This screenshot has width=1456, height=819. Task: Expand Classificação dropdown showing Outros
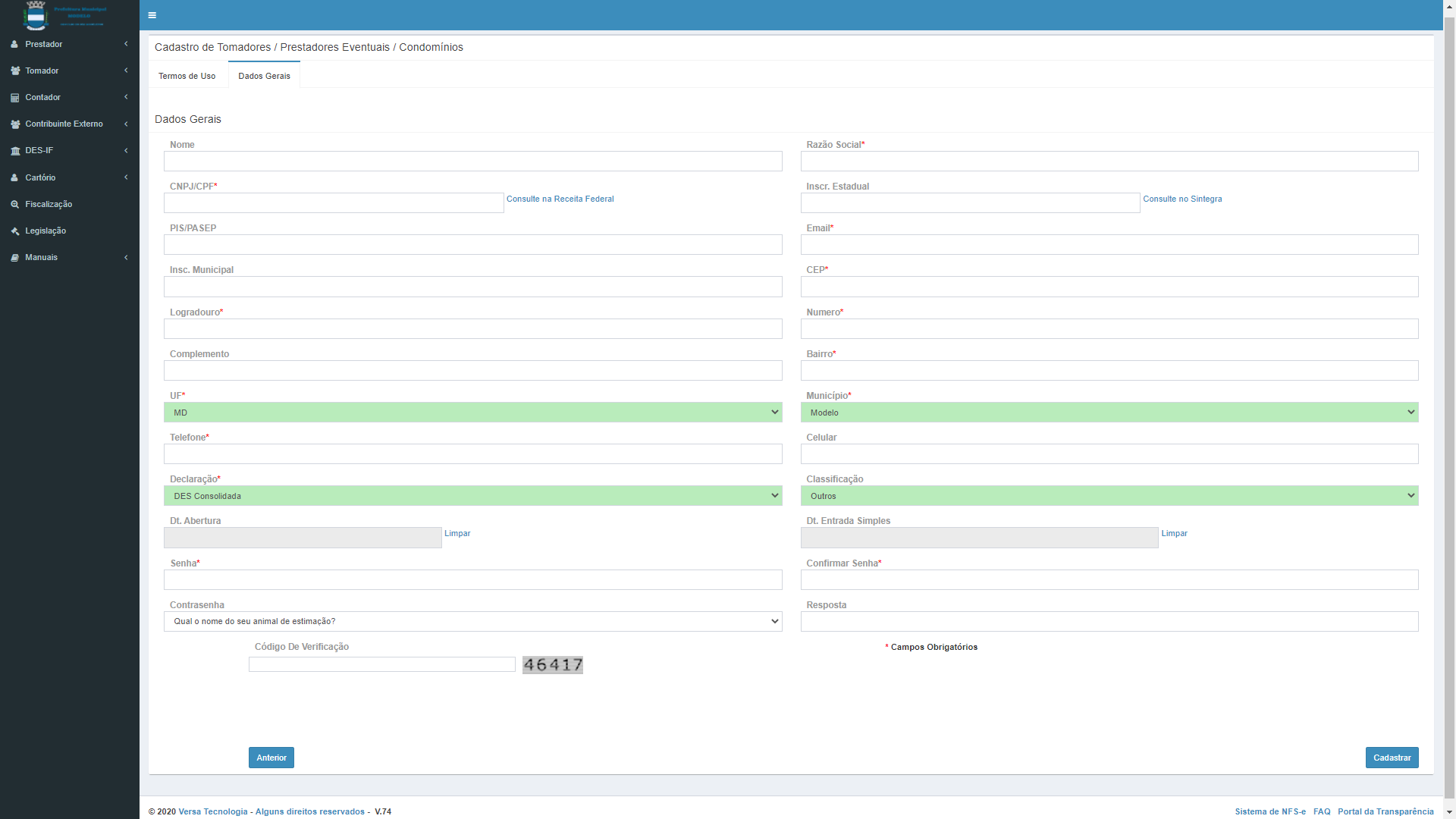pos(1109,496)
